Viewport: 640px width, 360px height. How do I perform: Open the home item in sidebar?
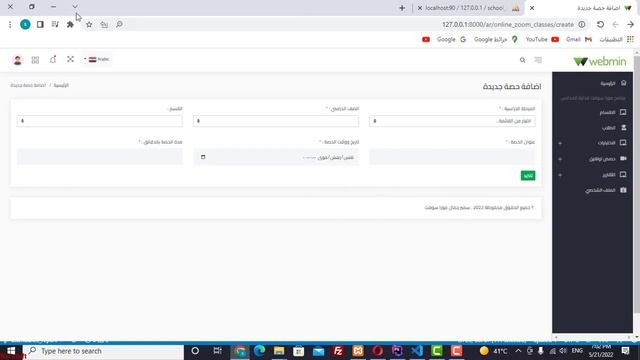point(613,83)
